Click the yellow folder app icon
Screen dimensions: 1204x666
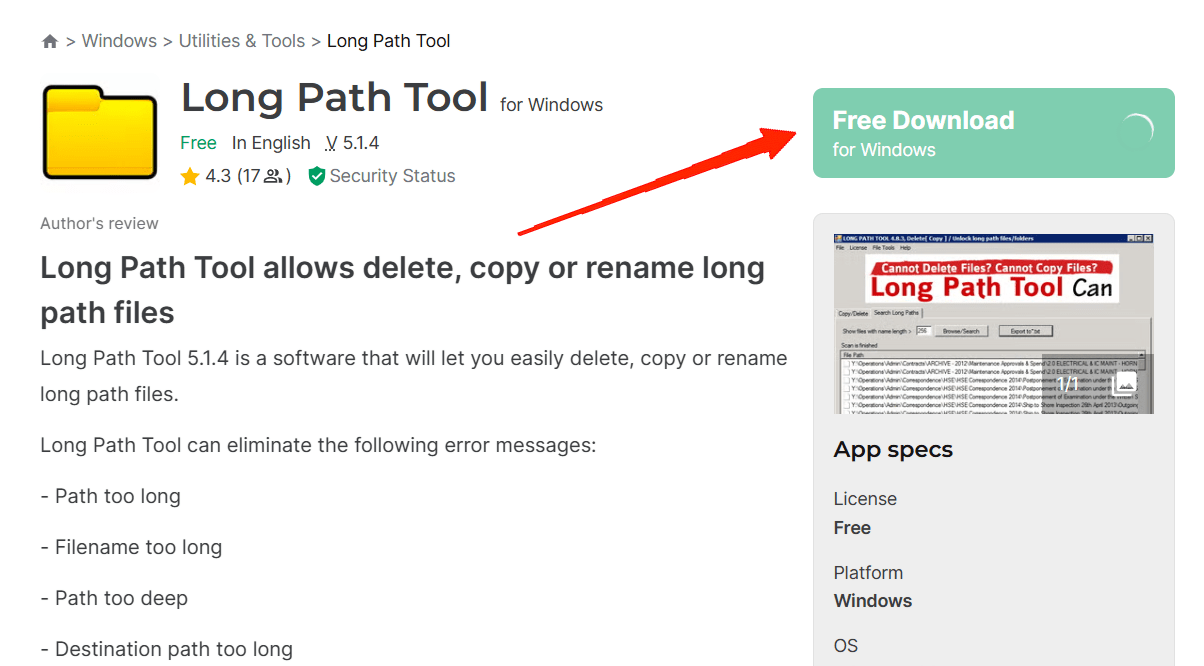tap(100, 132)
